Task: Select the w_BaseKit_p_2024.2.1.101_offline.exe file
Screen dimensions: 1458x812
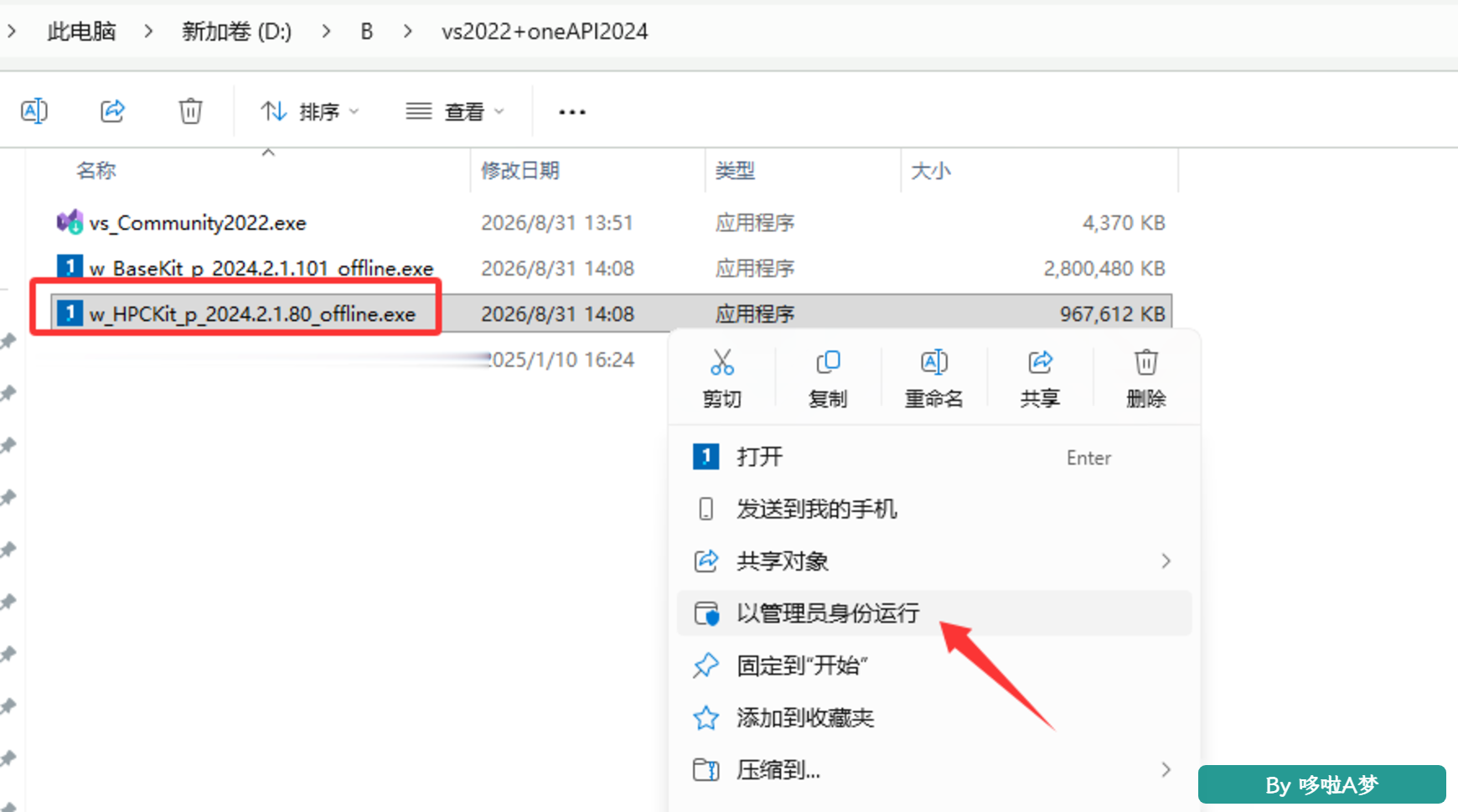Action: [261, 268]
